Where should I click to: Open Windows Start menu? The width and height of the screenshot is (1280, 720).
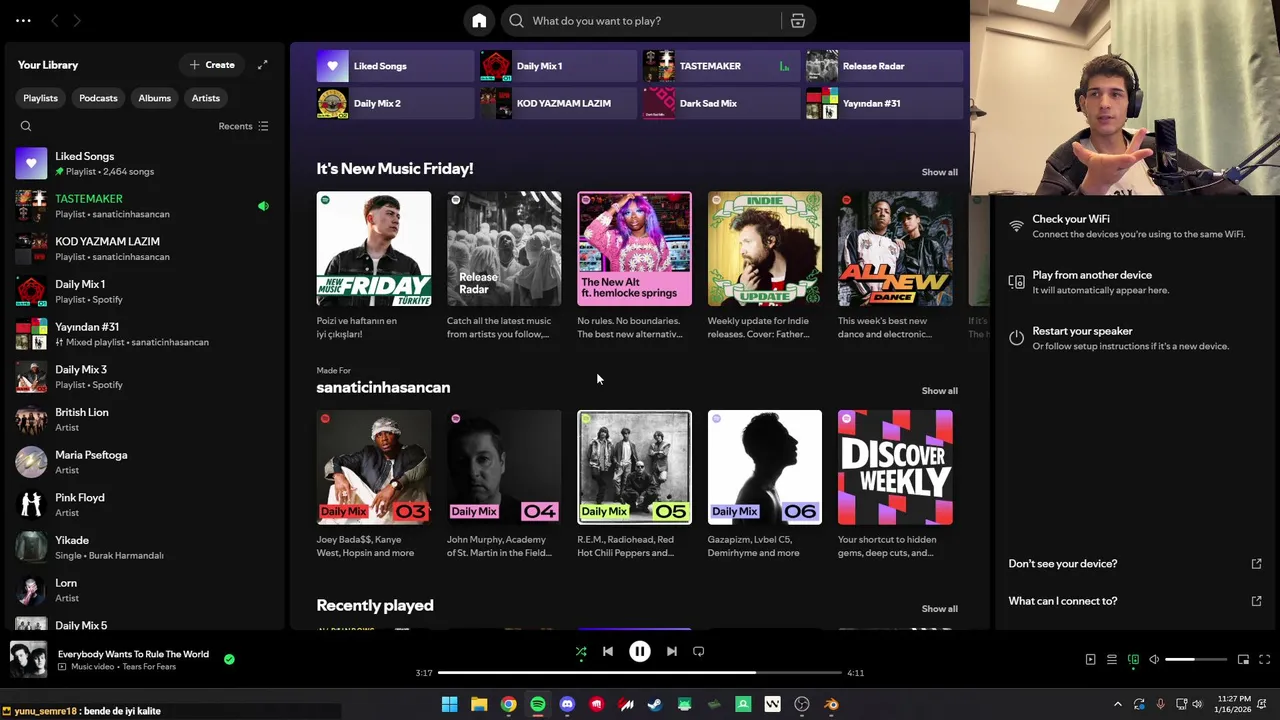449,705
